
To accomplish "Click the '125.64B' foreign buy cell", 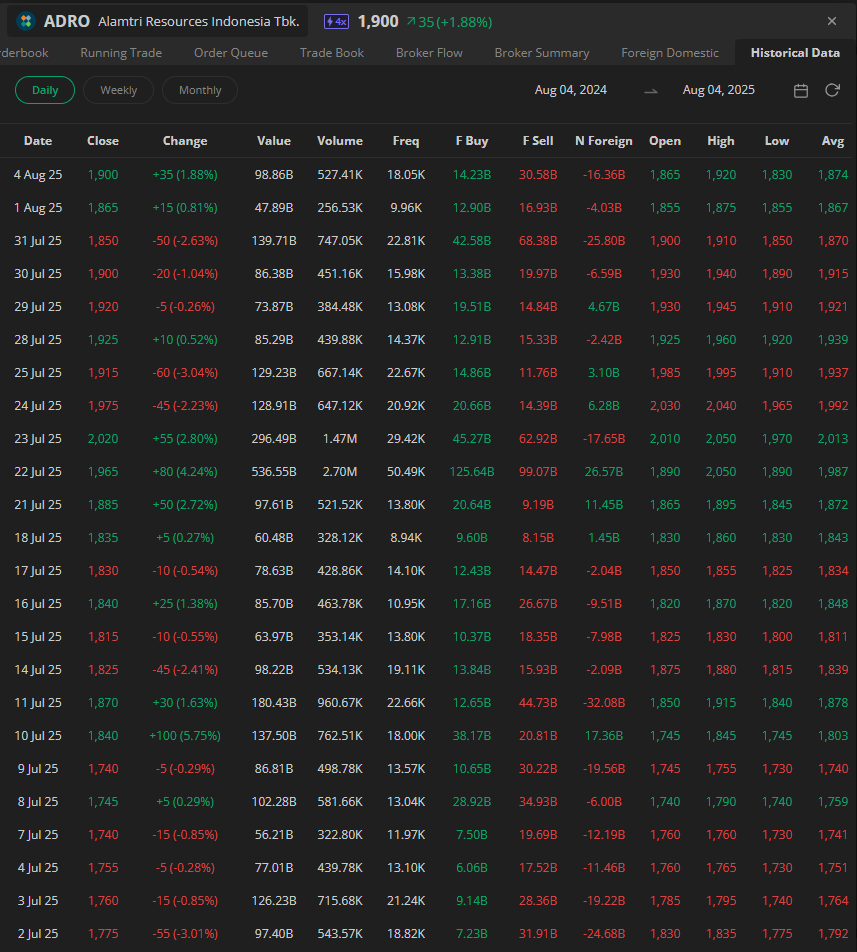I will (472, 472).
